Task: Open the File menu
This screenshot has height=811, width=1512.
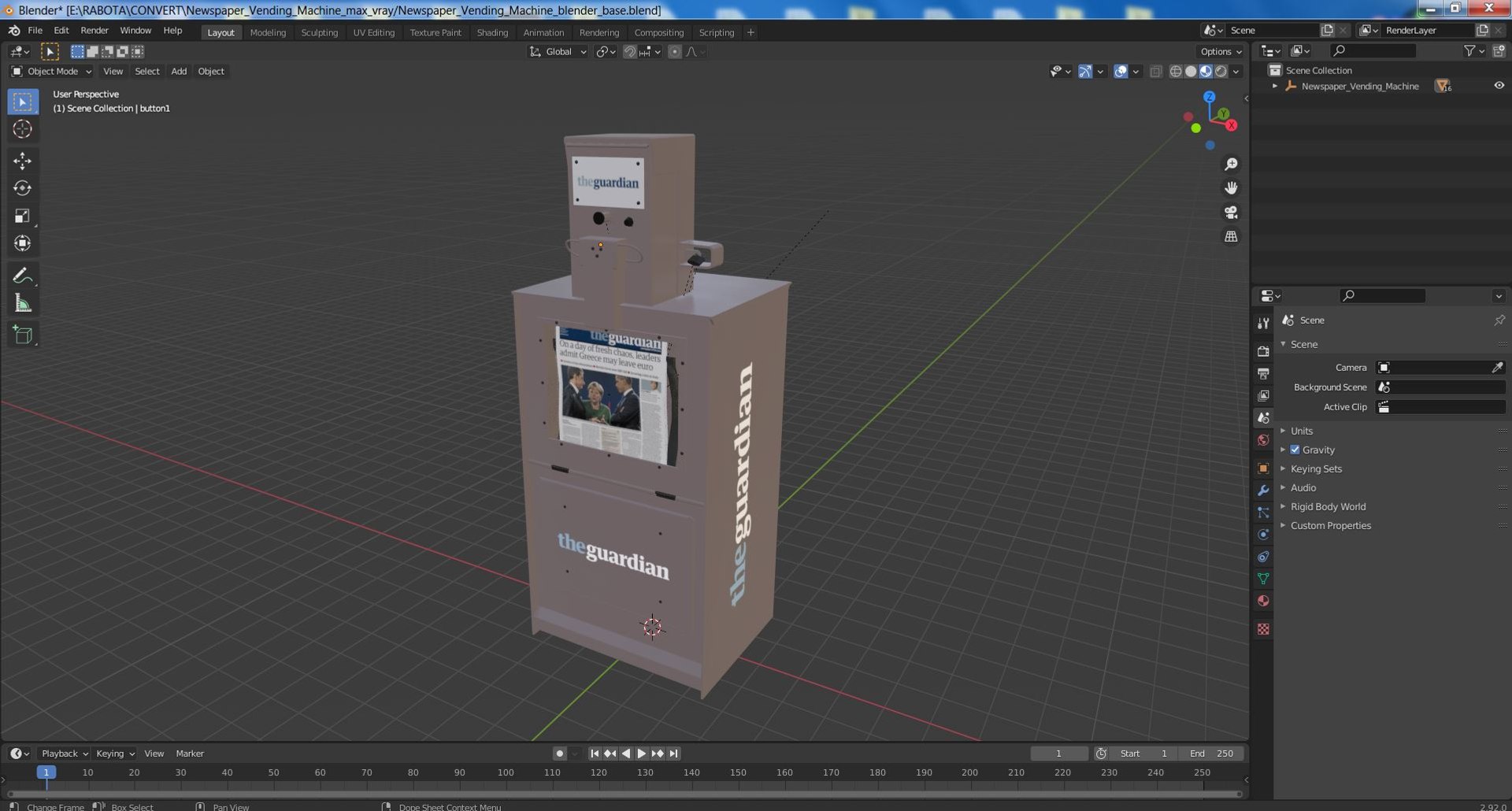Action: click(x=35, y=31)
